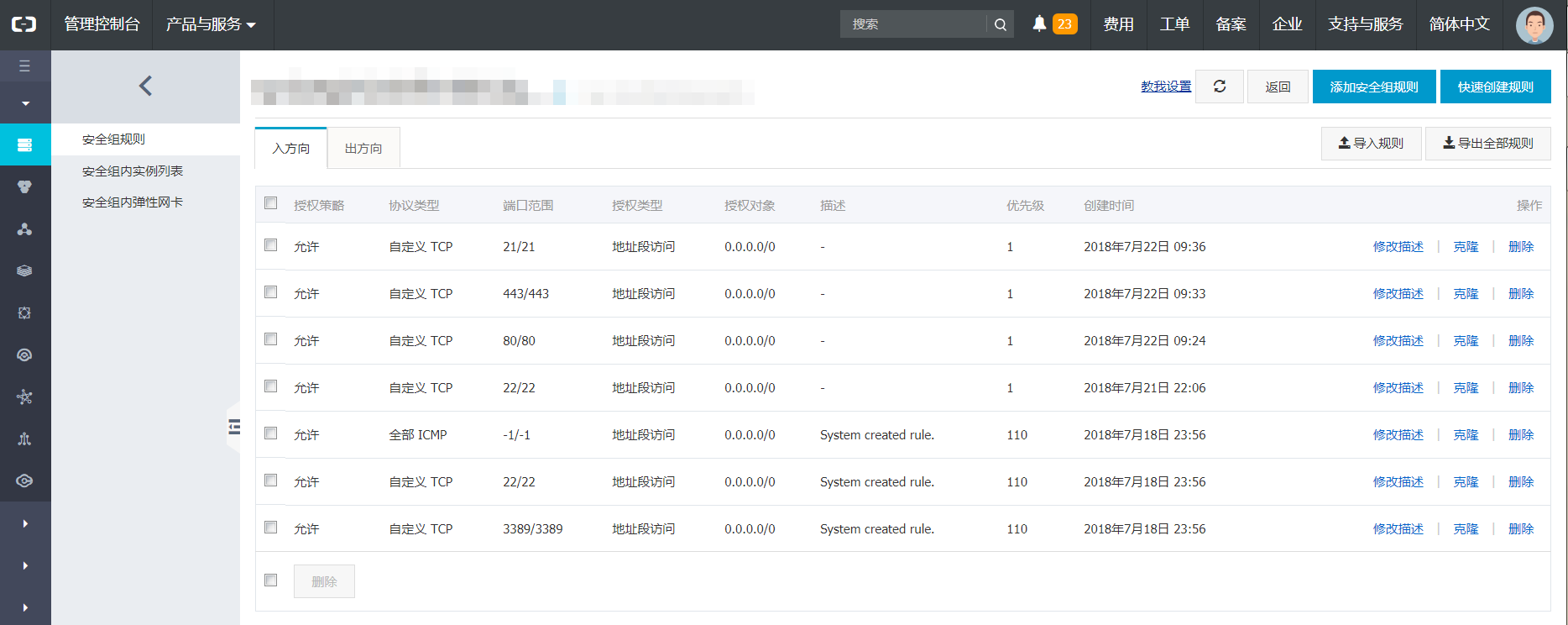Check the 22/22 rule created July 21
Image resolution: width=1568 pixels, height=625 pixels.
(x=270, y=386)
